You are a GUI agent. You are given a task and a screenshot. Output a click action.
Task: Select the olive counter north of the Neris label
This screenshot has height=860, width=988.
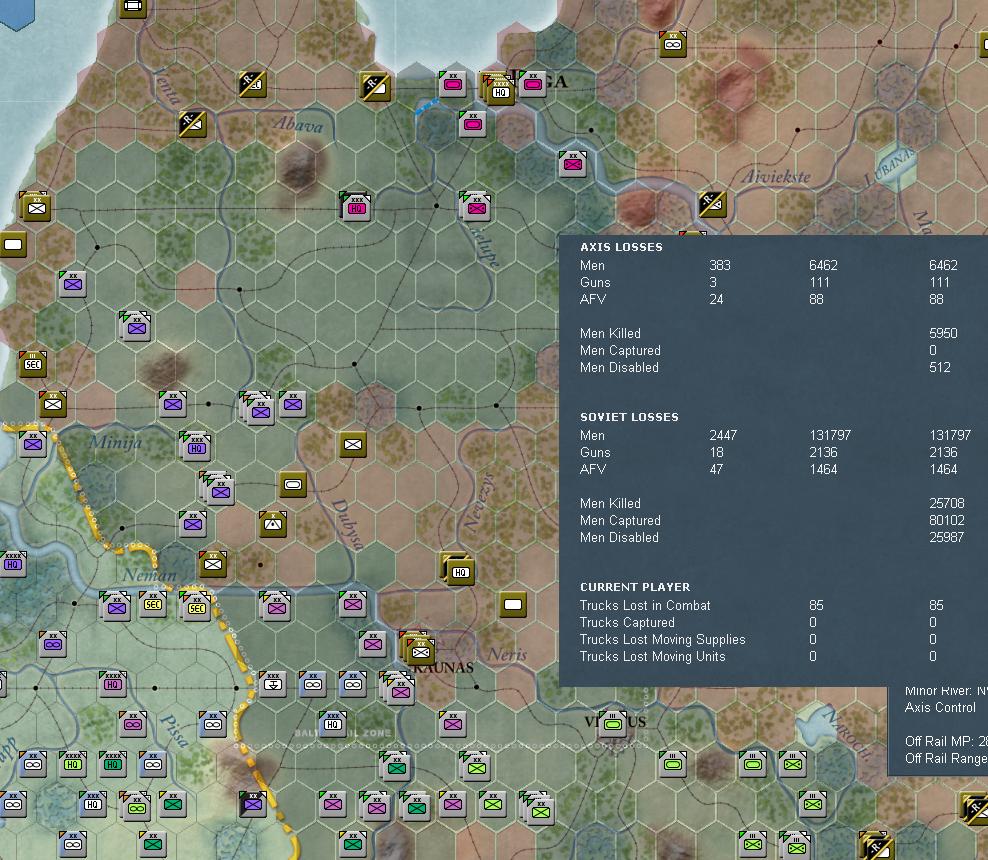point(513,604)
